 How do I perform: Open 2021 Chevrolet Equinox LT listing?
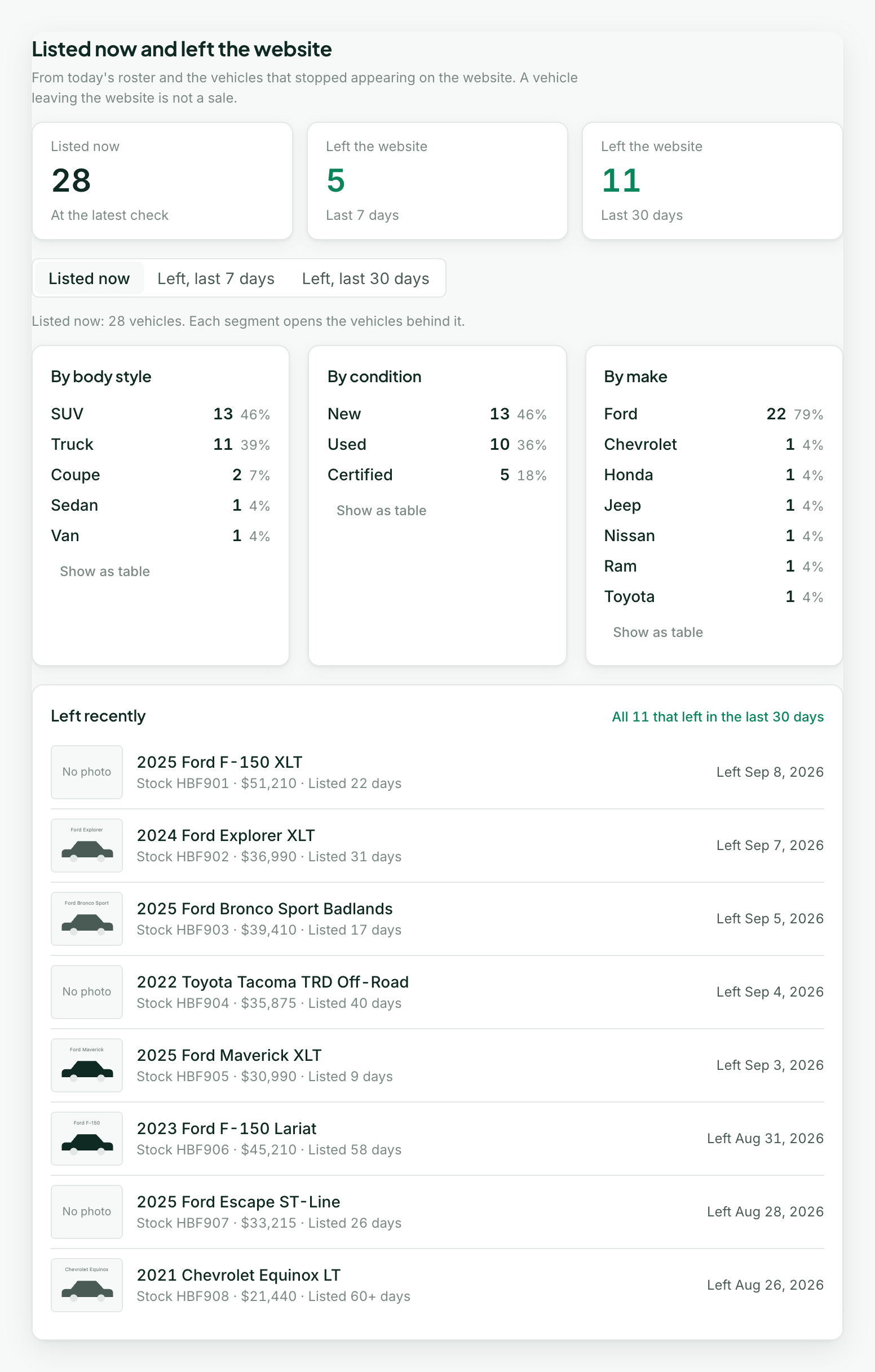pos(437,1285)
